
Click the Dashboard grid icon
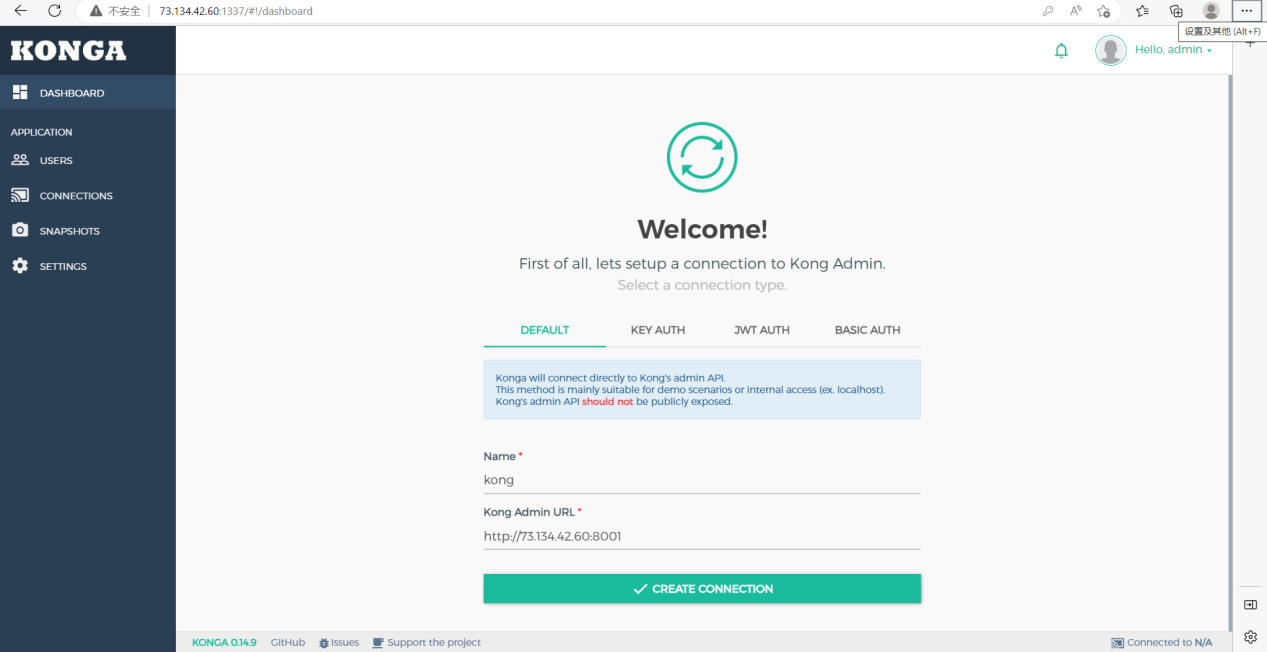tap(20, 92)
